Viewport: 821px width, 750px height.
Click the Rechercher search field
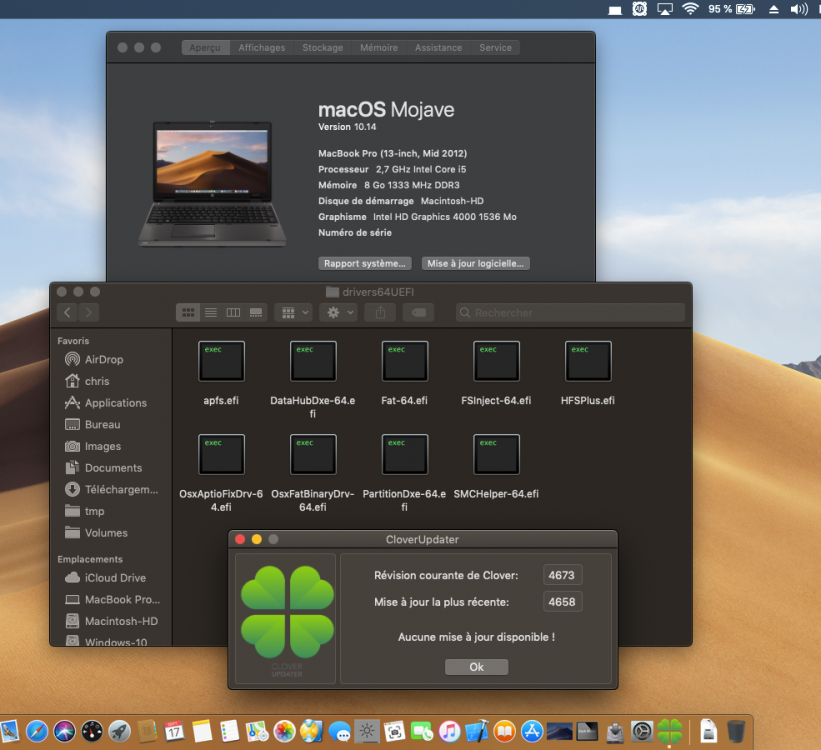[x=570, y=313]
